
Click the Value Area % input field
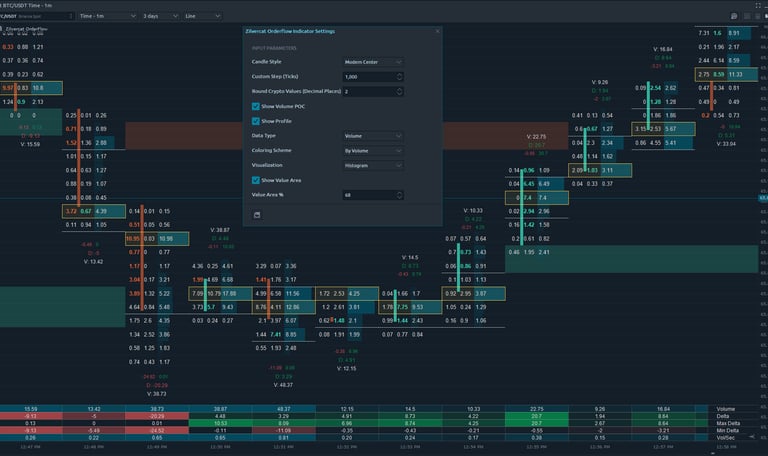366,195
